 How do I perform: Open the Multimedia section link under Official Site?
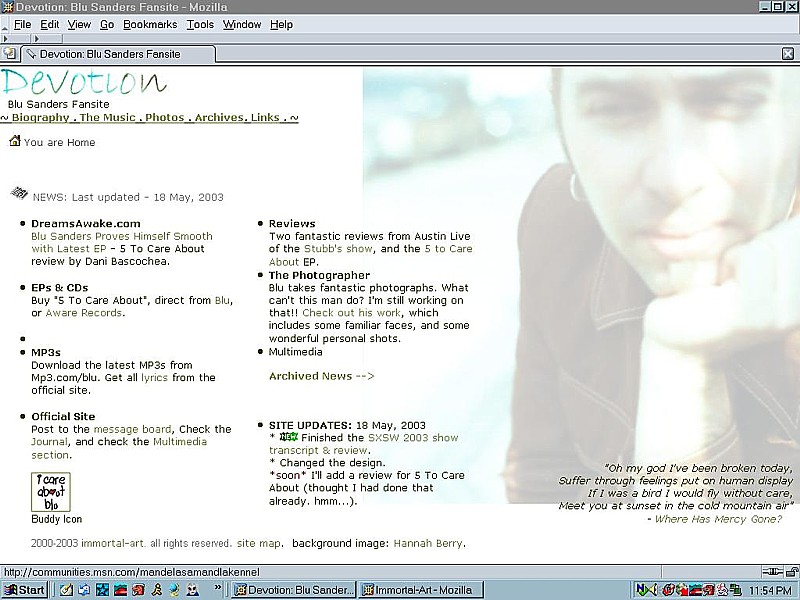[118, 448]
